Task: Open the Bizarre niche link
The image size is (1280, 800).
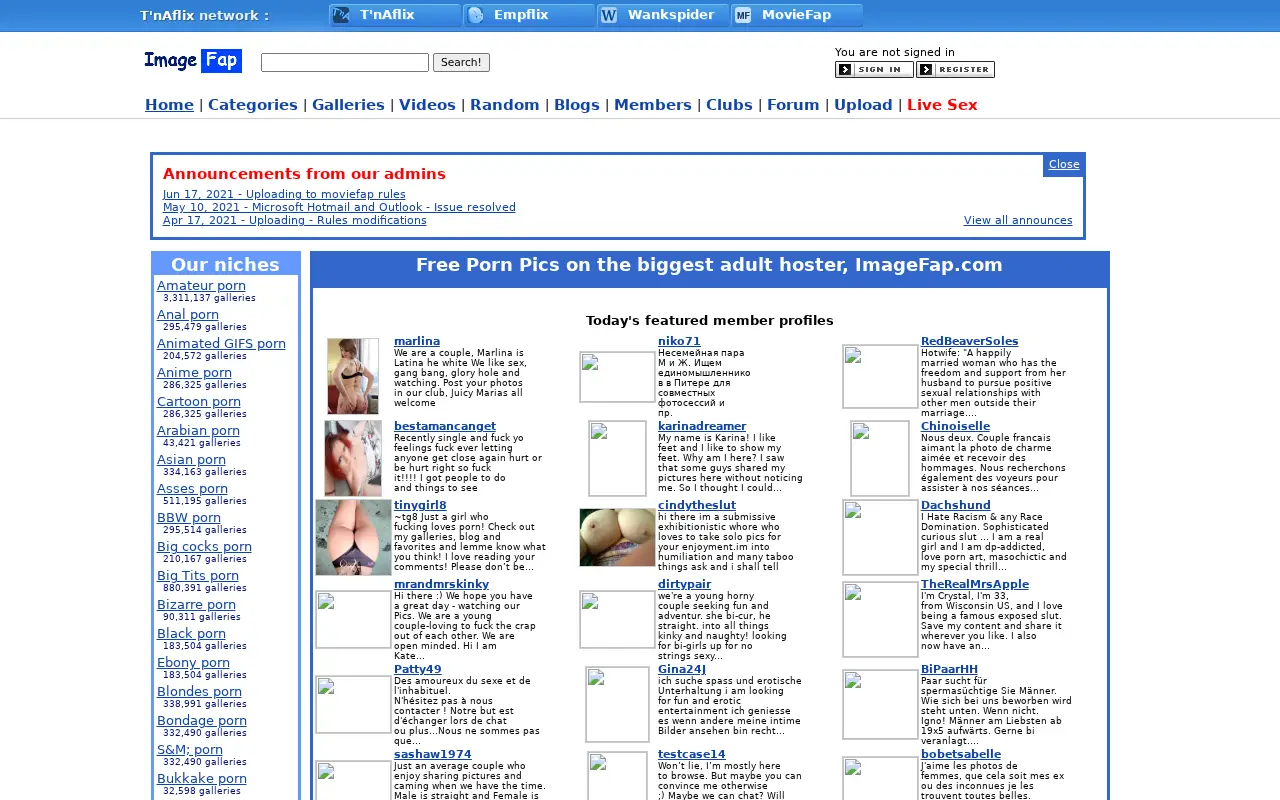Action: (x=196, y=604)
